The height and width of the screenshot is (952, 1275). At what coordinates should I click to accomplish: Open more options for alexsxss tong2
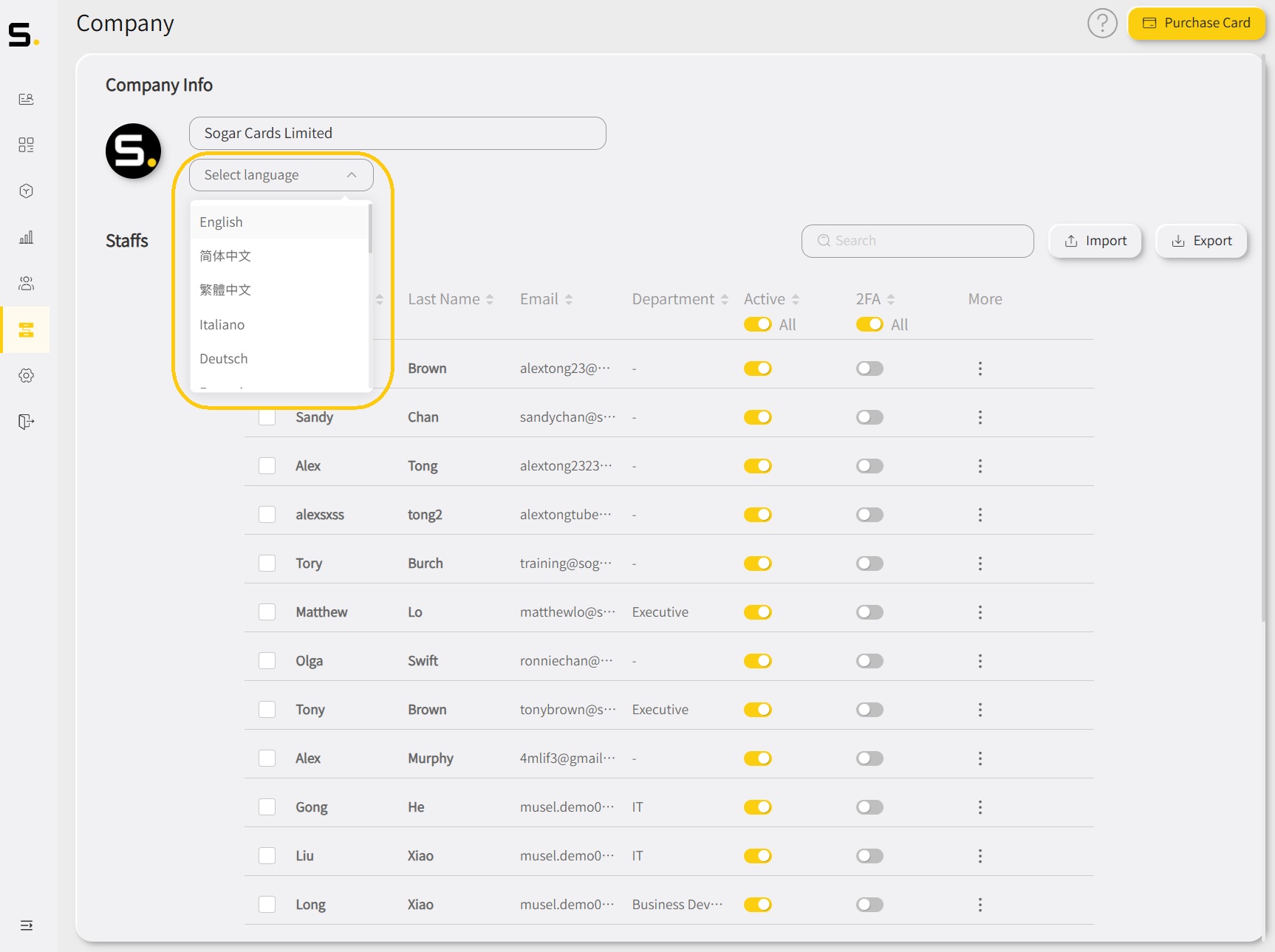pos(980,515)
